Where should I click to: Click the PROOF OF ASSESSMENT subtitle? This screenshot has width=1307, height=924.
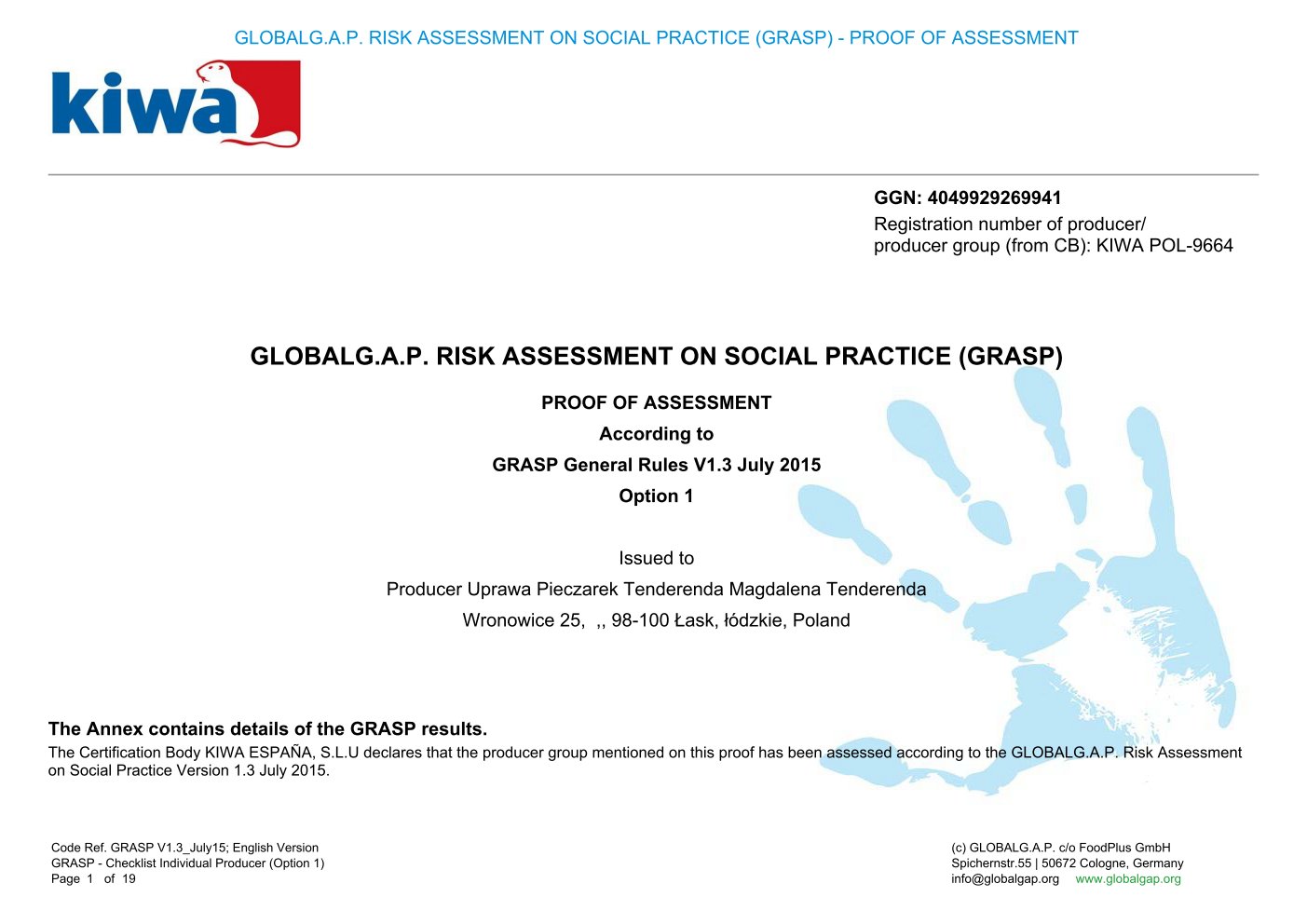click(x=656, y=403)
